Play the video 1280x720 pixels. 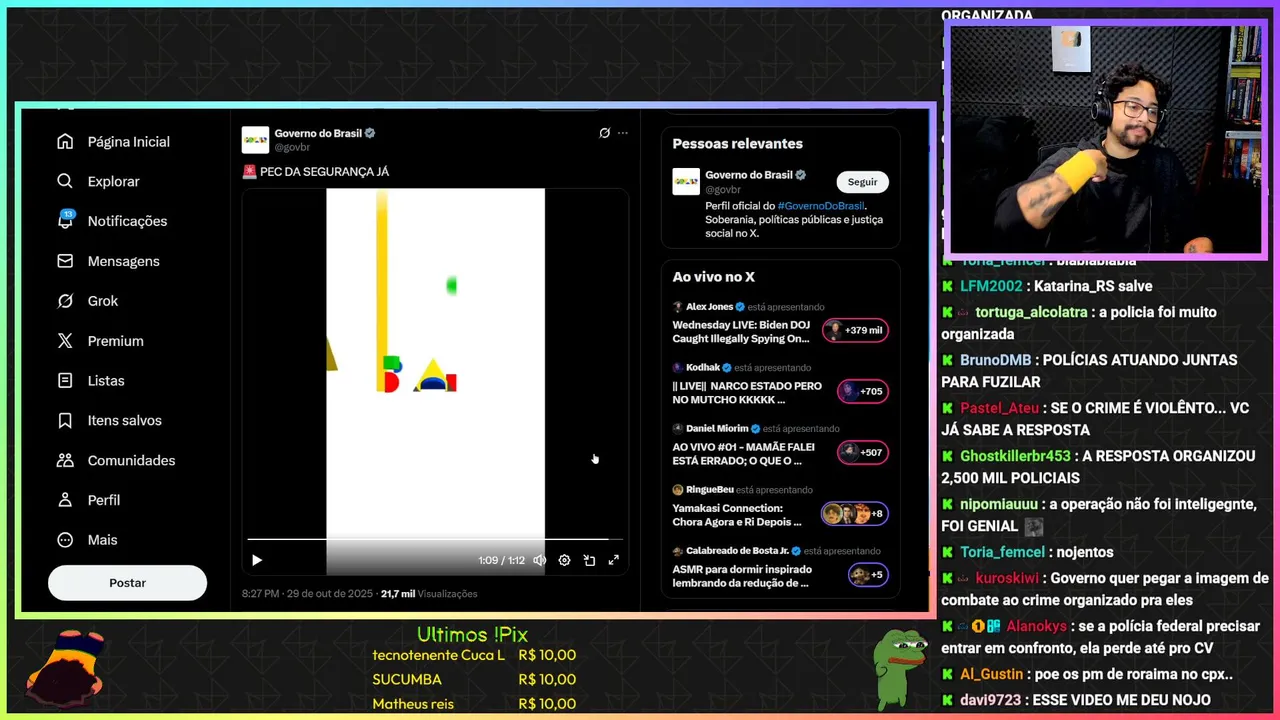pyautogui.click(x=257, y=560)
